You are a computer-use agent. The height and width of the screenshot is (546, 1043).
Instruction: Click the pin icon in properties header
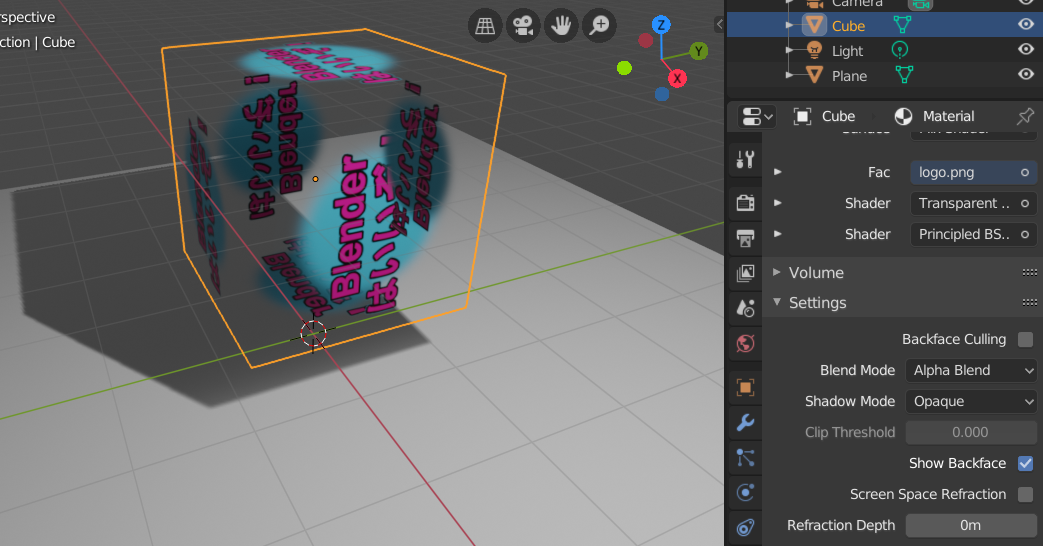pyautogui.click(x=1025, y=116)
